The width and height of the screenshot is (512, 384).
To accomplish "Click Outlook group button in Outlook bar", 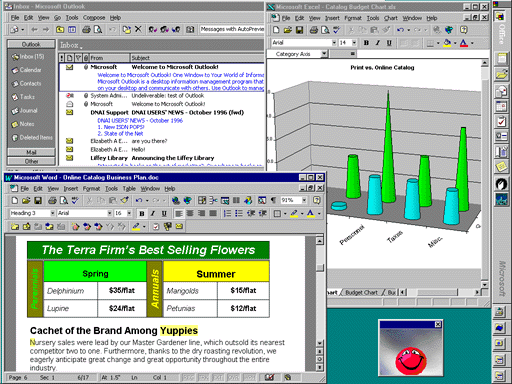I will tap(31, 44).
